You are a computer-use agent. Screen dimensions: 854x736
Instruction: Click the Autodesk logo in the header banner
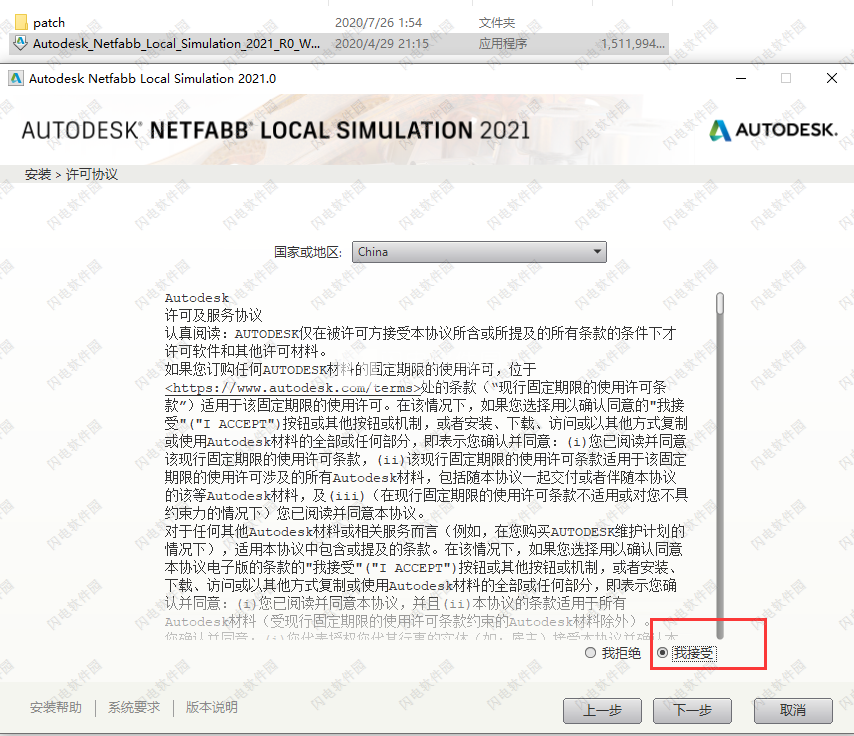(x=773, y=130)
